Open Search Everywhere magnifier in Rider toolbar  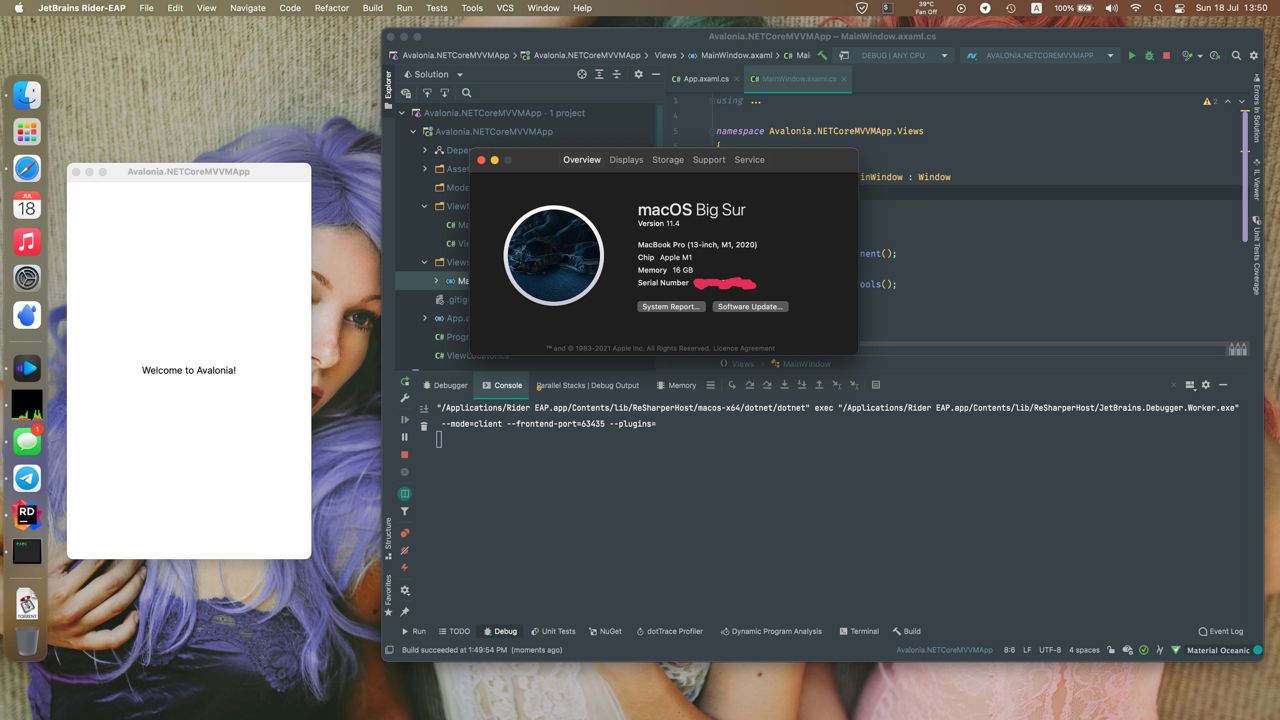tap(1236, 56)
